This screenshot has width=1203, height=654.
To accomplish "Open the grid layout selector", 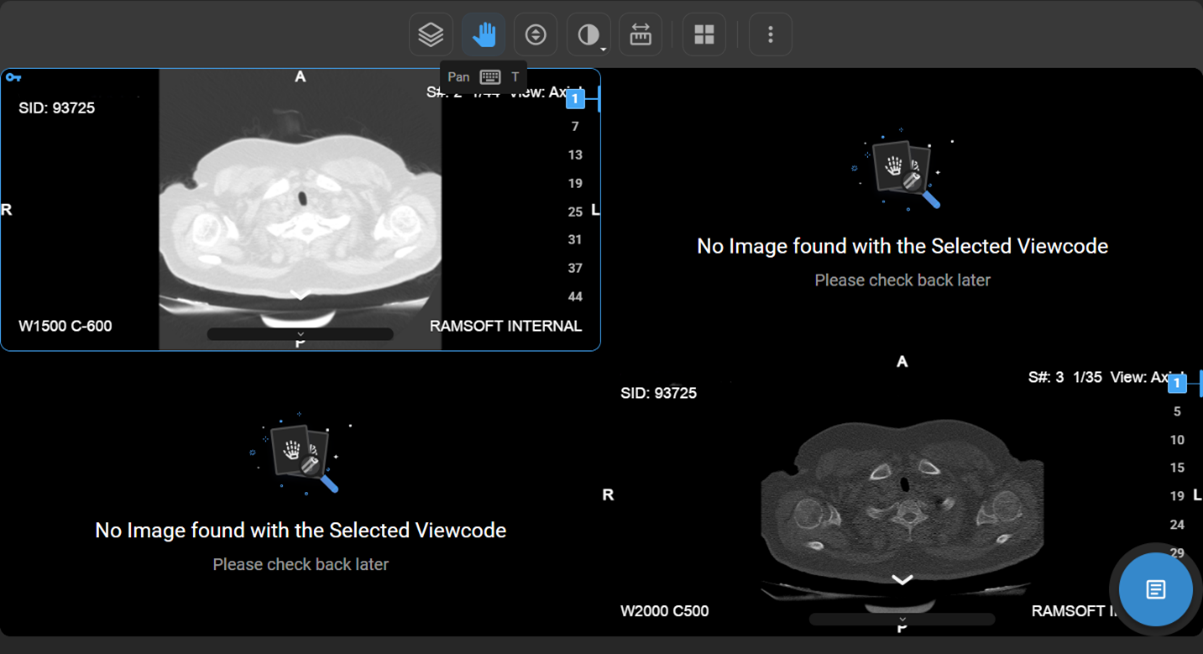I will click(x=704, y=35).
